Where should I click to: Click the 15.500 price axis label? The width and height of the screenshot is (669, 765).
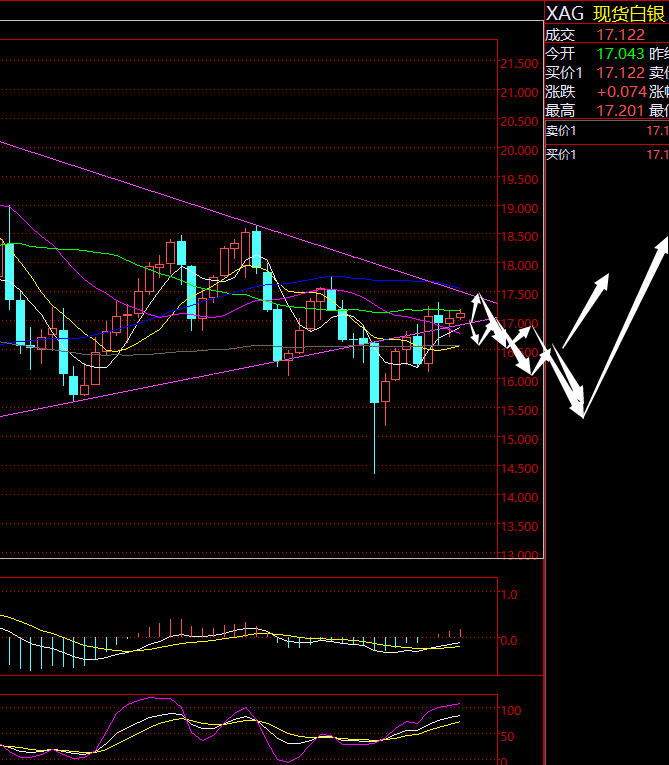[519, 411]
